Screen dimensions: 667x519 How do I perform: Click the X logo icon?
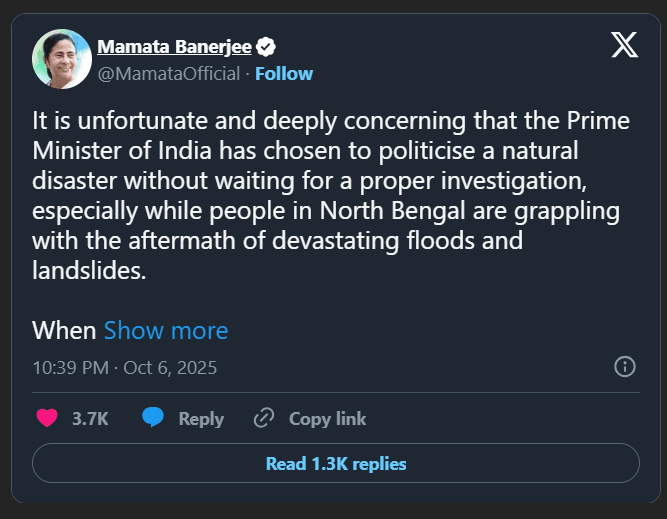624,46
